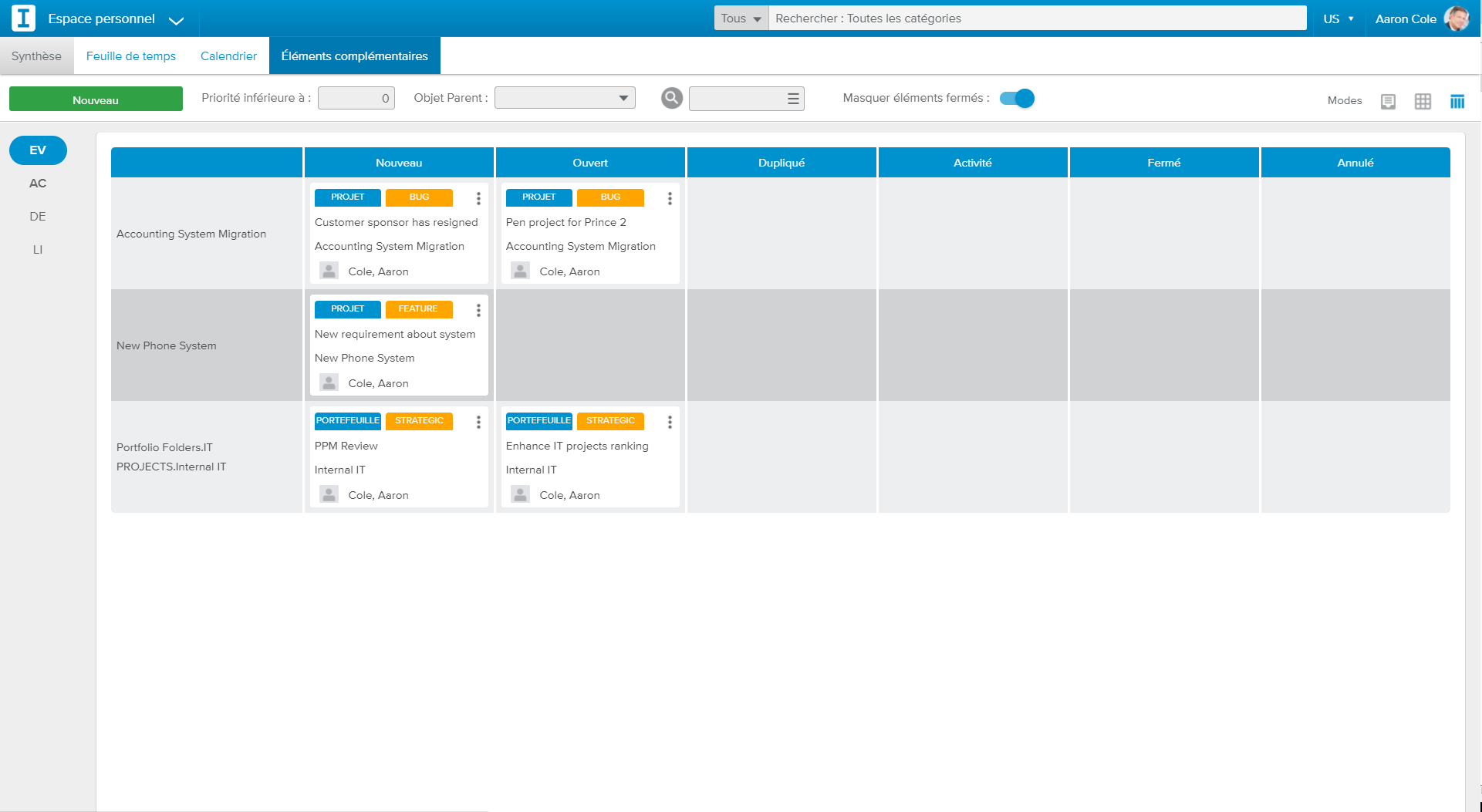
Task: Expand the Espace personnel workspace chevron
Action: click(177, 21)
